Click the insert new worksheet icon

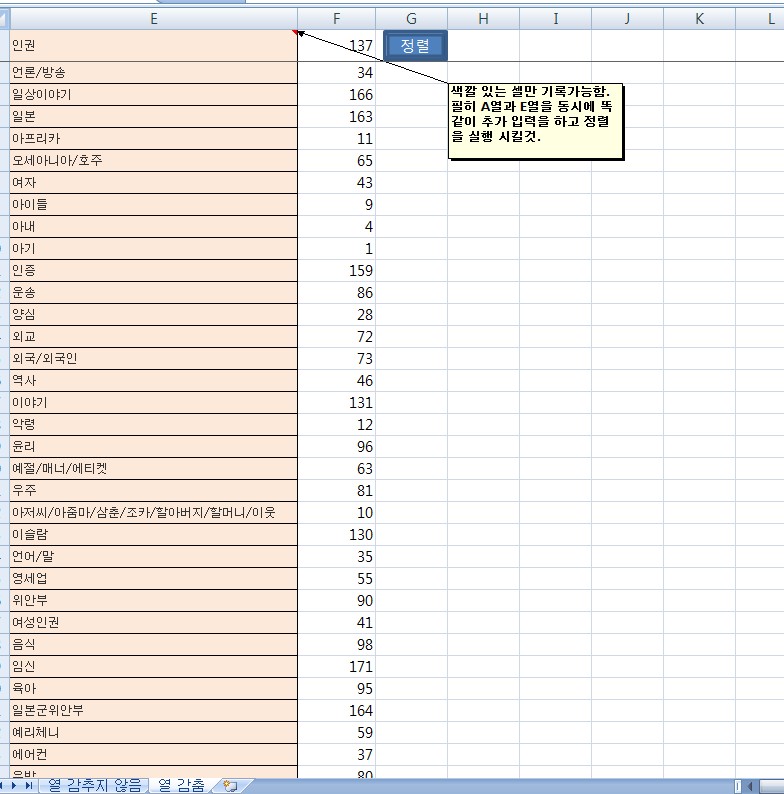(230, 786)
